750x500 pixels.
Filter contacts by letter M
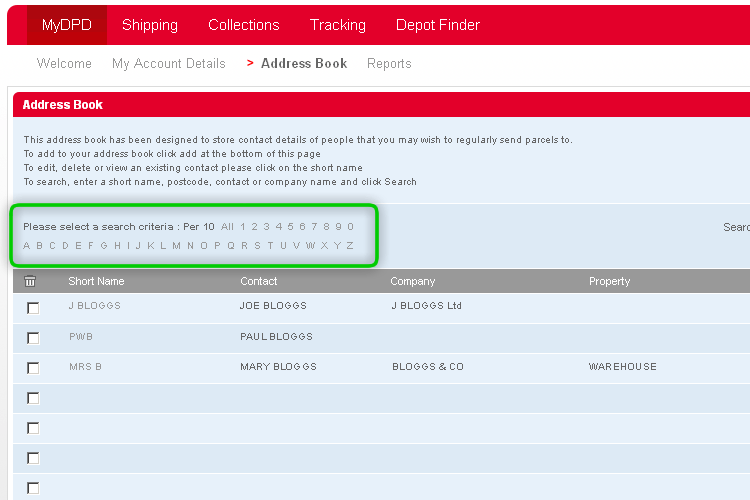[x=176, y=246]
